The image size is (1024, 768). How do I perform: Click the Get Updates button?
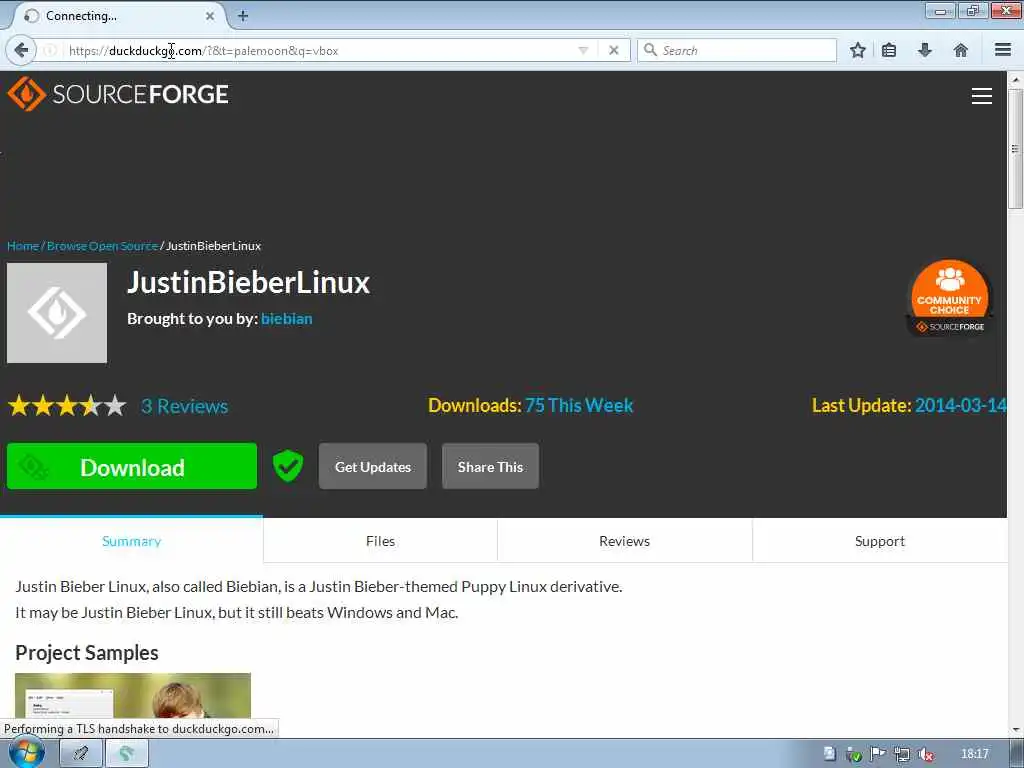(x=373, y=466)
